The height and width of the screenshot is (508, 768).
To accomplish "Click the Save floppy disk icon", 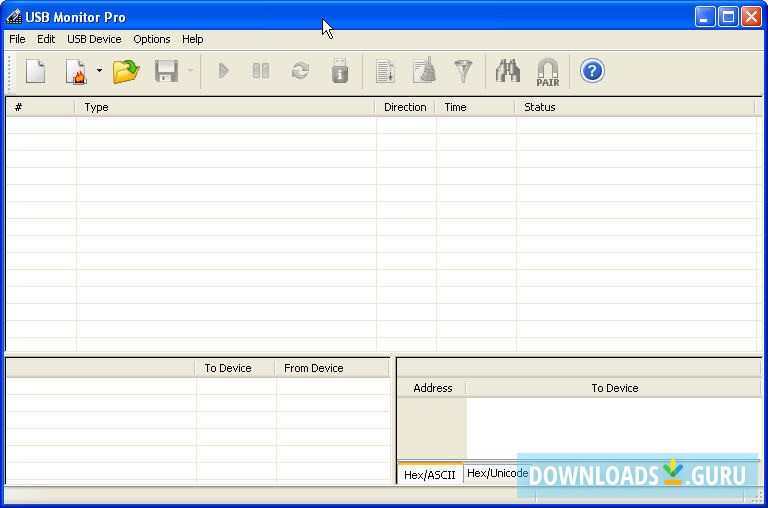I will pos(166,72).
